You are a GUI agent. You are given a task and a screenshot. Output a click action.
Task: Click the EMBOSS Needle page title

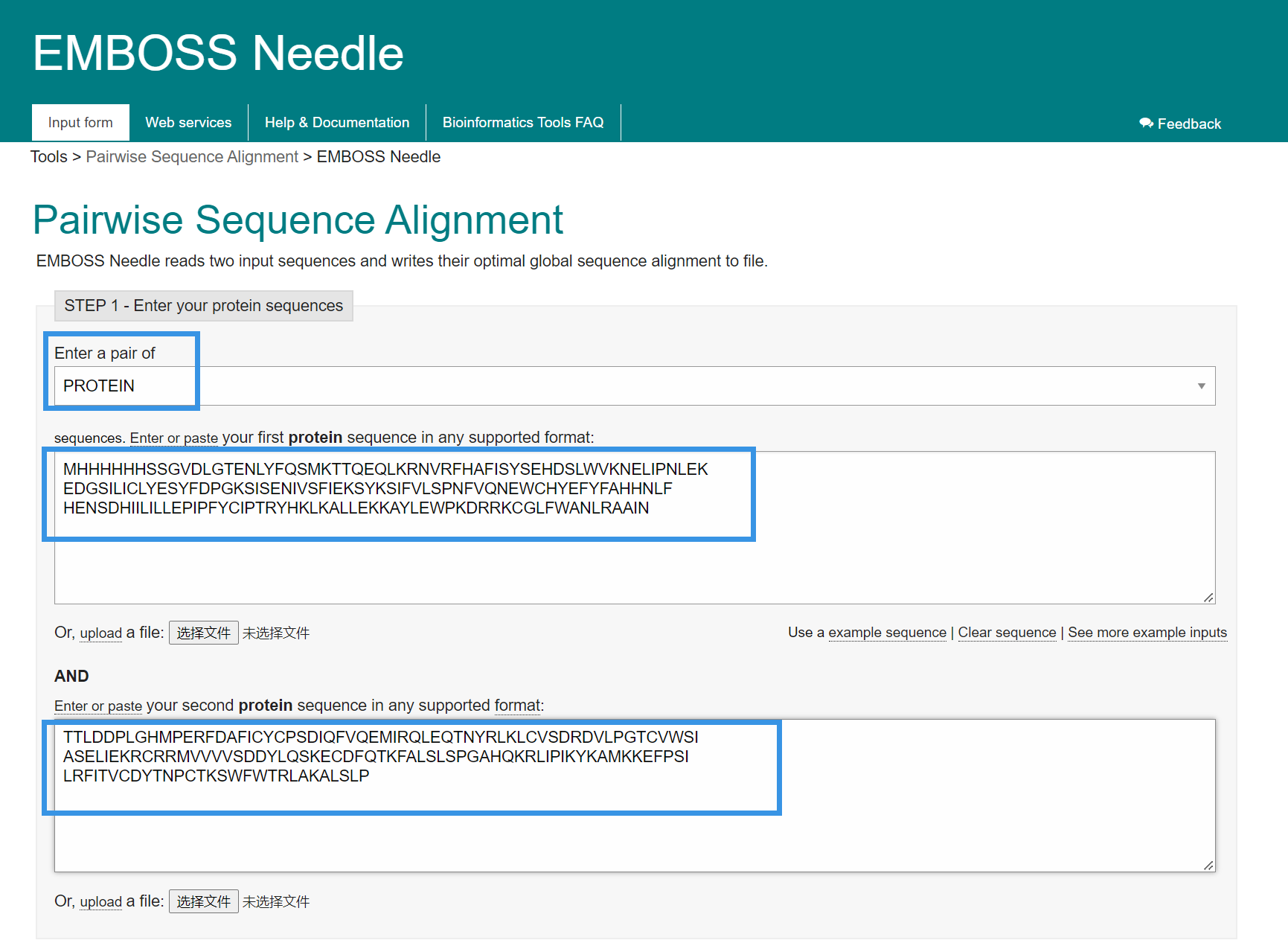(218, 53)
